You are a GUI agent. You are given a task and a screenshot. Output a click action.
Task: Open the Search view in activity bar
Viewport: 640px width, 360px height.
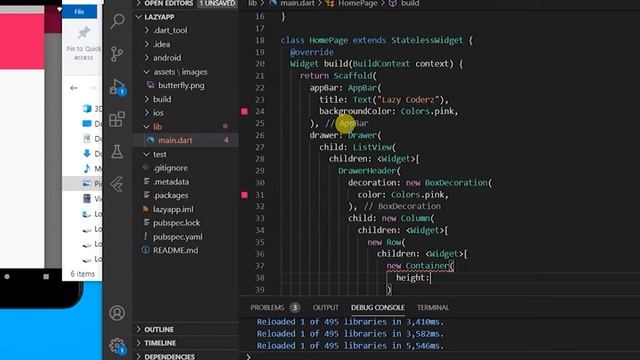tap(117, 21)
